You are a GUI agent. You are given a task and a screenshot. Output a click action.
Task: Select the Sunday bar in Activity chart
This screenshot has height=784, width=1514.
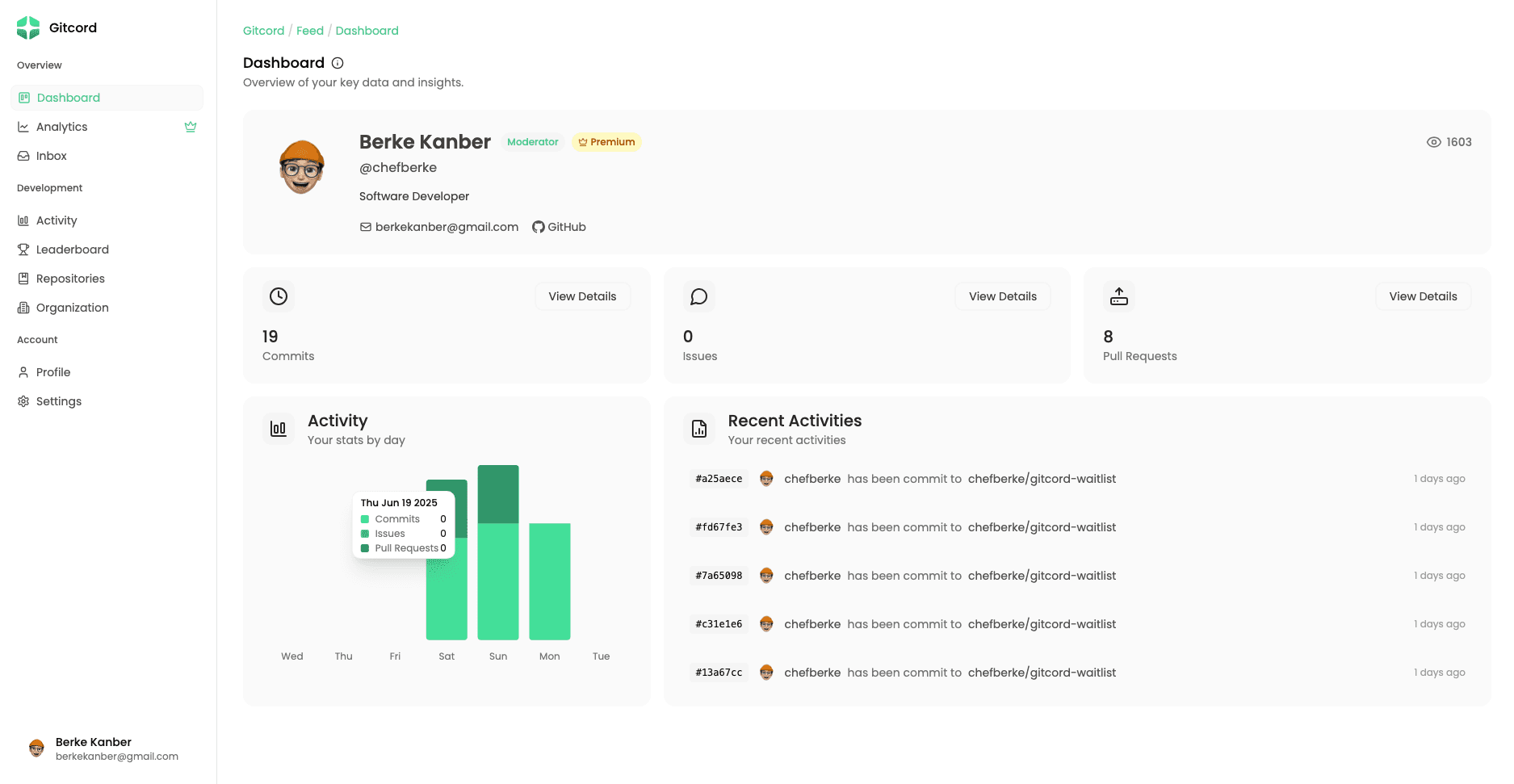pos(498,553)
